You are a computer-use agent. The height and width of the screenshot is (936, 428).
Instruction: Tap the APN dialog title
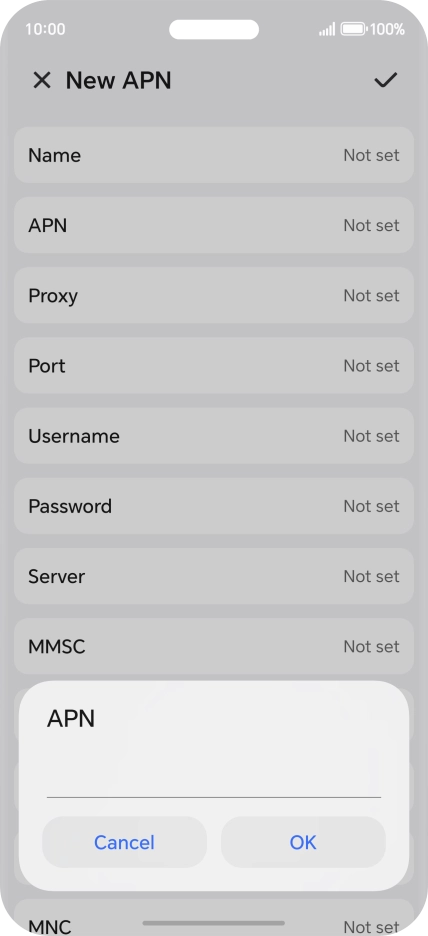click(71, 719)
